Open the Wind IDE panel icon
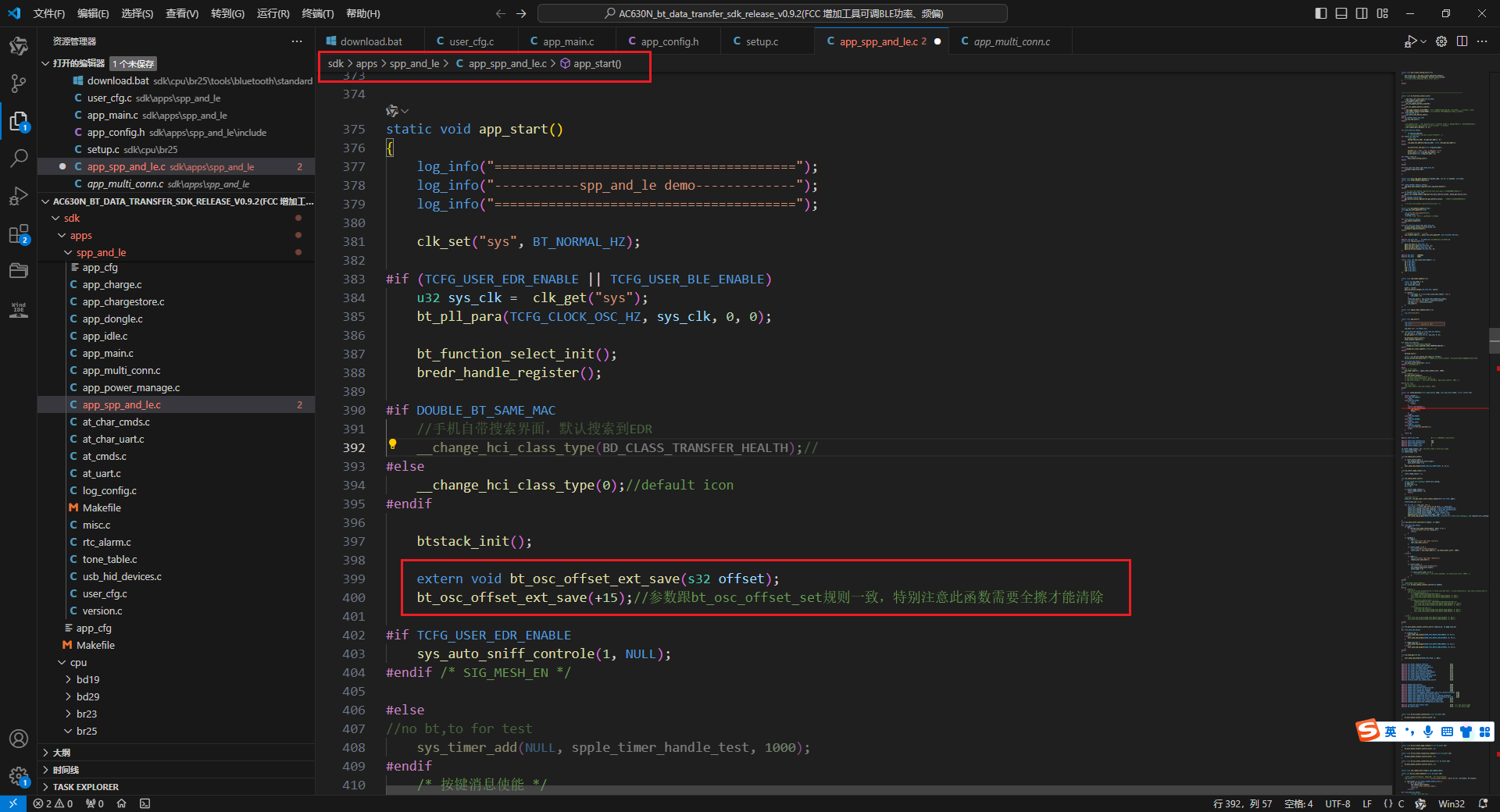The width and height of the screenshot is (1500, 812). (19, 308)
